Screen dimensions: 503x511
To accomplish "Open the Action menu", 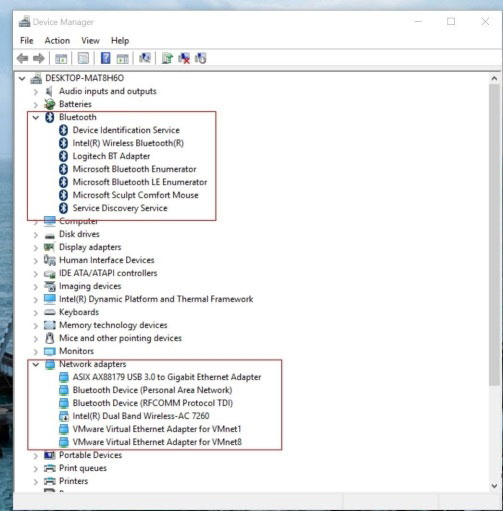I will [x=57, y=41].
